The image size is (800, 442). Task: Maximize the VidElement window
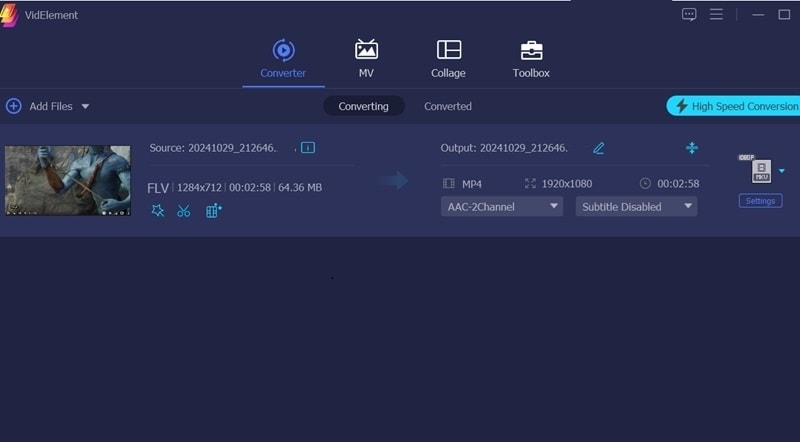click(x=784, y=15)
